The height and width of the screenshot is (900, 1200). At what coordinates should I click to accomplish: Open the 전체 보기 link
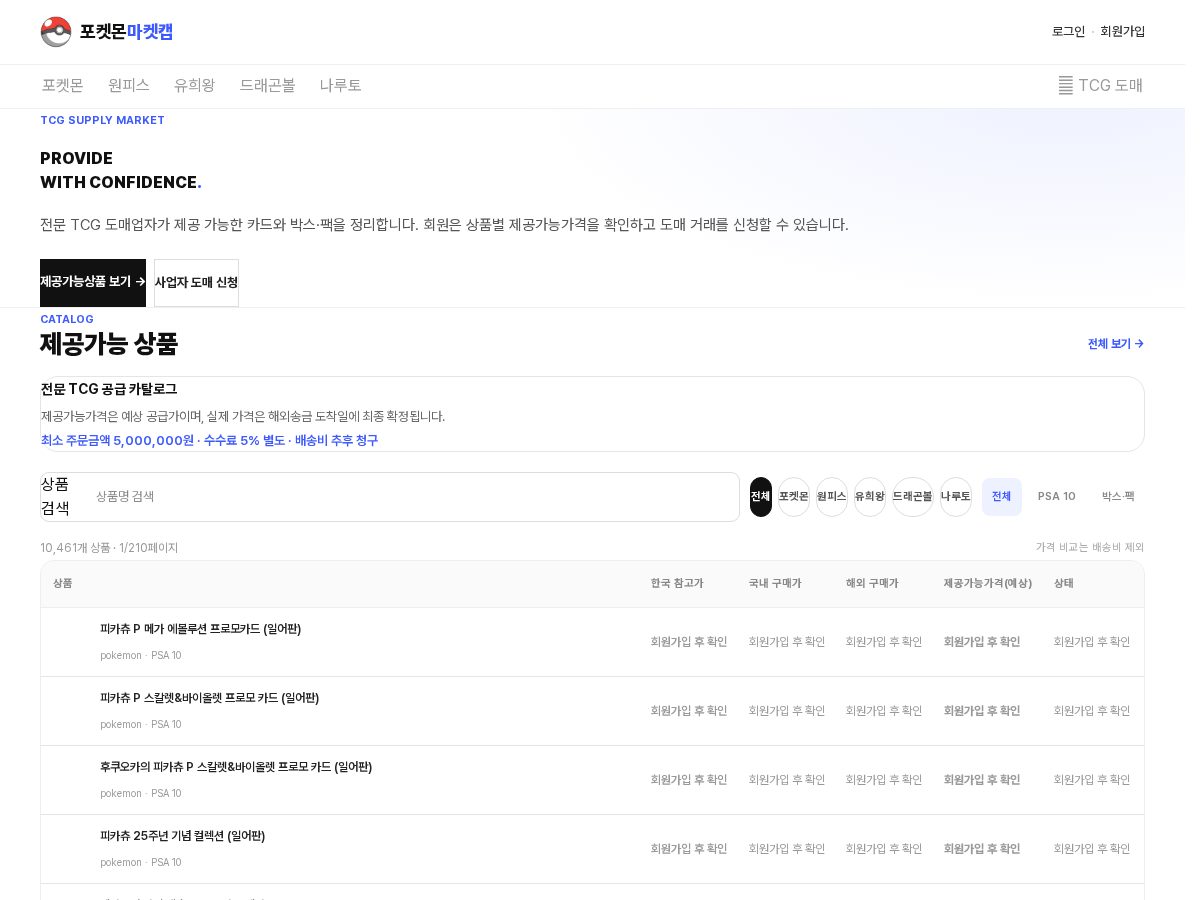[x=1116, y=344]
